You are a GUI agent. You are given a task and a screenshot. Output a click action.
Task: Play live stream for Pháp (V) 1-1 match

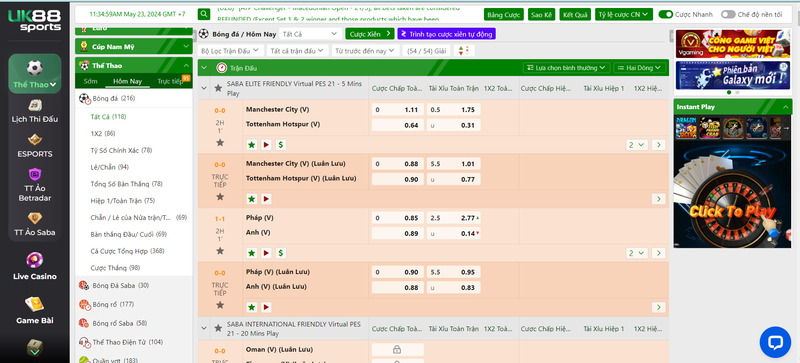pos(266,253)
